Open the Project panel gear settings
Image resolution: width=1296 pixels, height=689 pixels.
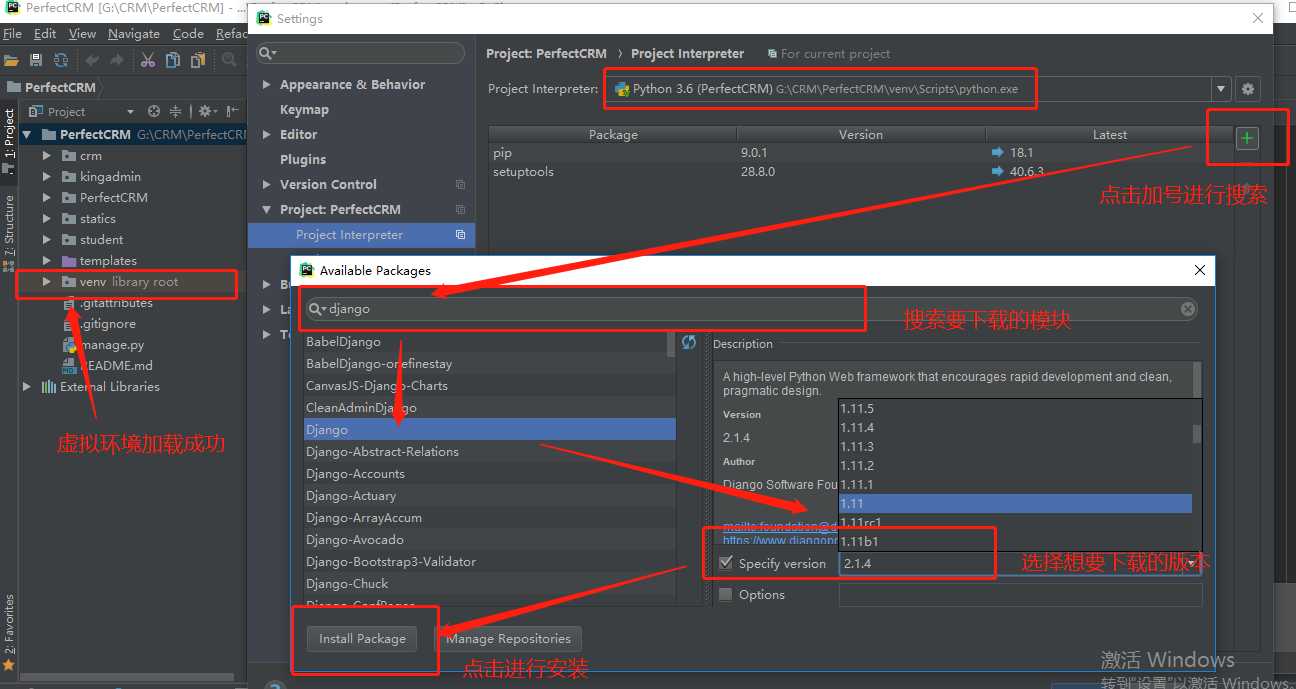207,111
